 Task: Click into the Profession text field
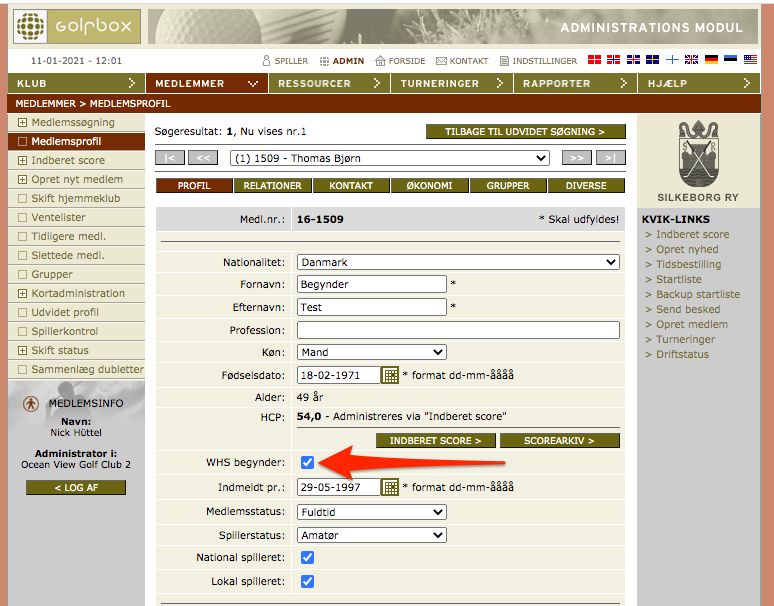pos(458,330)
